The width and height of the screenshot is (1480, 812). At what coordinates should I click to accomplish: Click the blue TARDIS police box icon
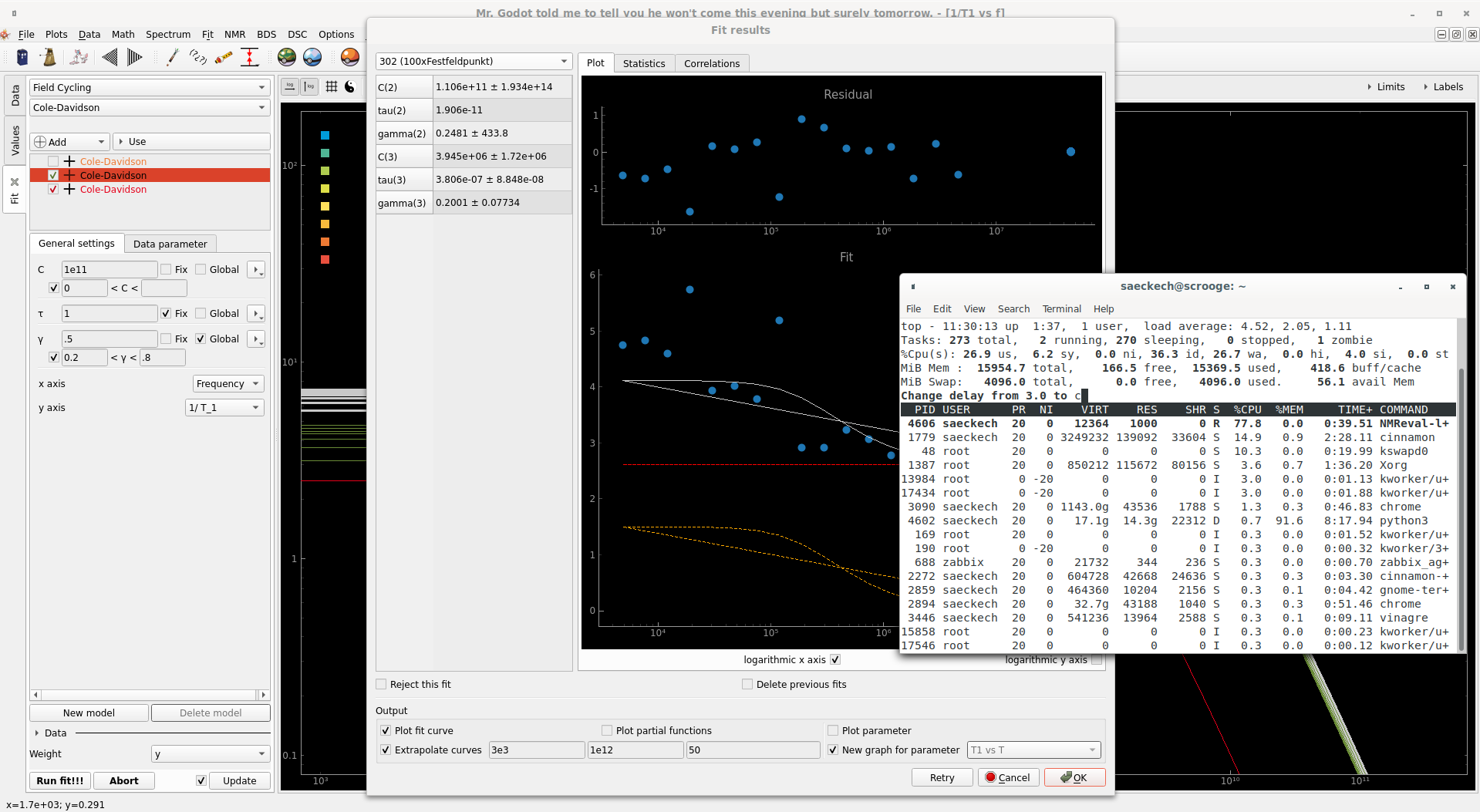22,57
